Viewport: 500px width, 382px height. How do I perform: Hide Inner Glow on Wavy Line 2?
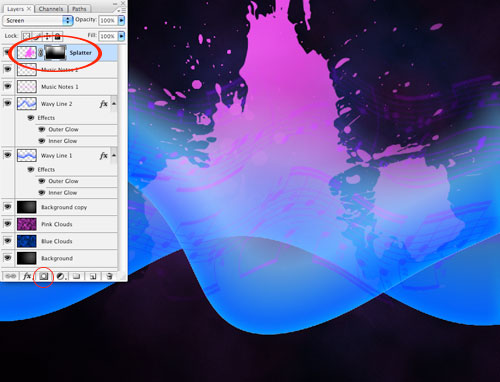point(42,141)
